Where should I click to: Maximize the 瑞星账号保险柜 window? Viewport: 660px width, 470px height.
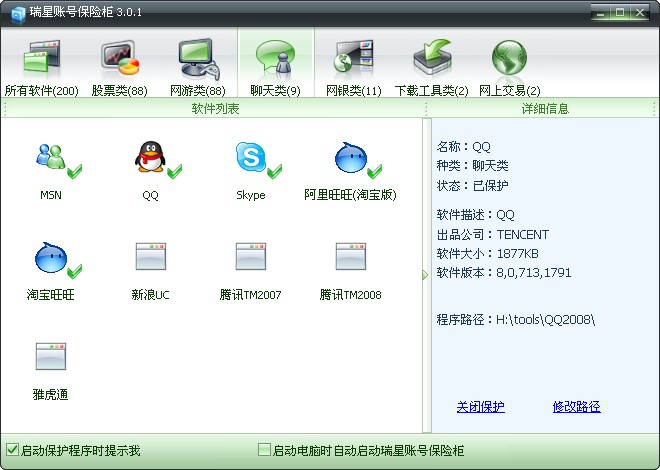(x=620, y=13)
